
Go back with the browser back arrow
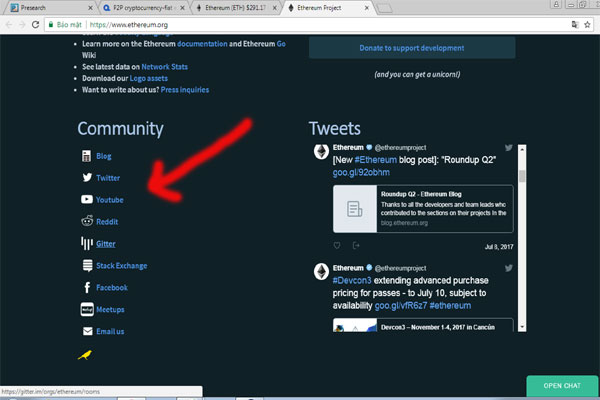9,24
